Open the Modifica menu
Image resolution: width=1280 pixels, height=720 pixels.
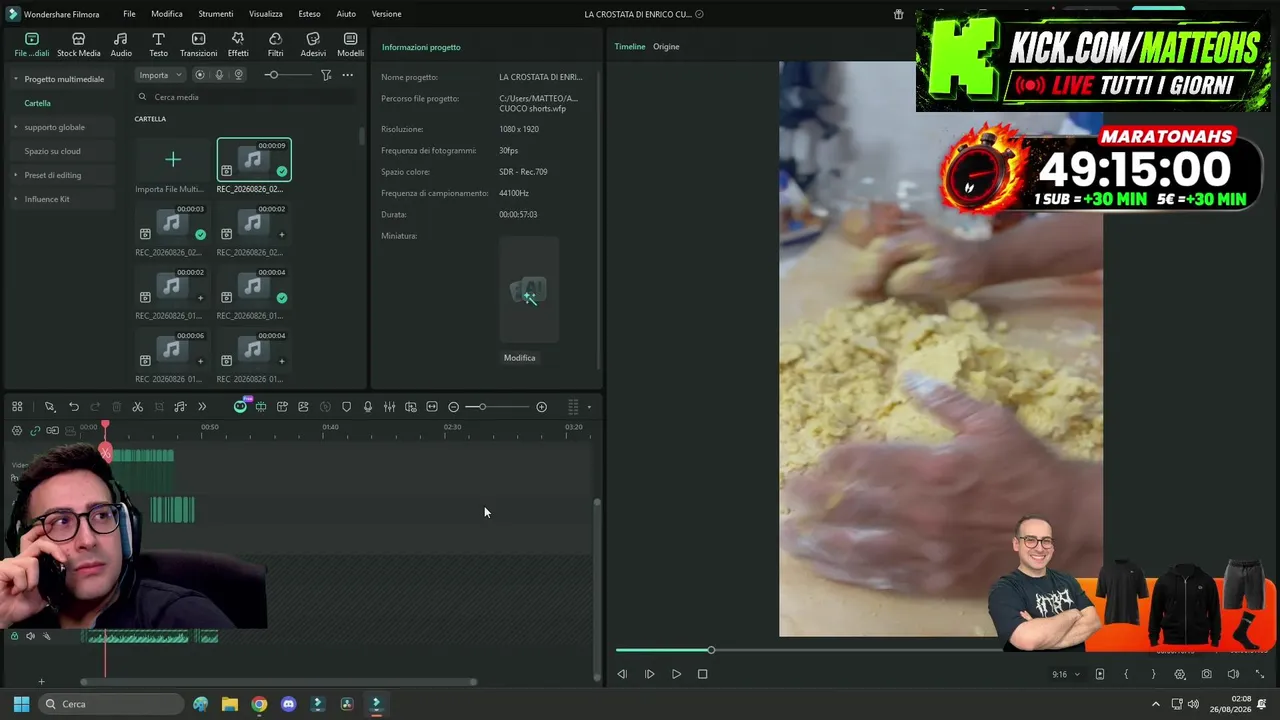[x=167, y=14]
